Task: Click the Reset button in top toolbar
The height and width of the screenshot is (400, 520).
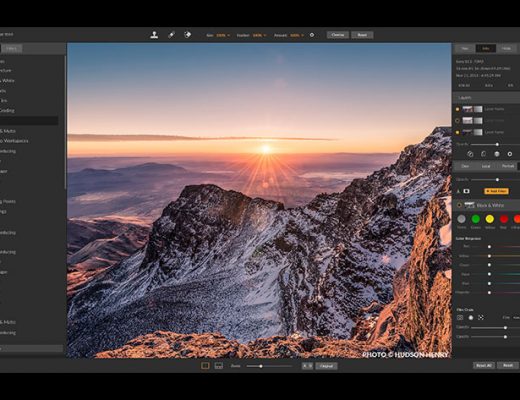Action: coord(362,35)
